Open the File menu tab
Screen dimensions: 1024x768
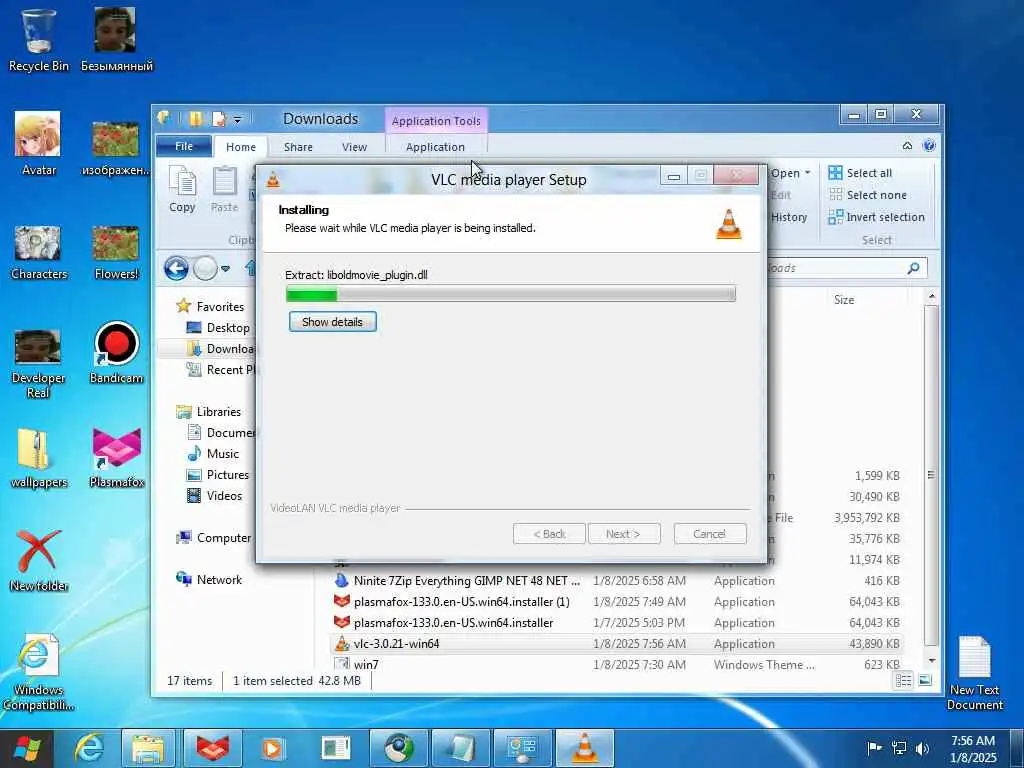click(x=184, y=146)
